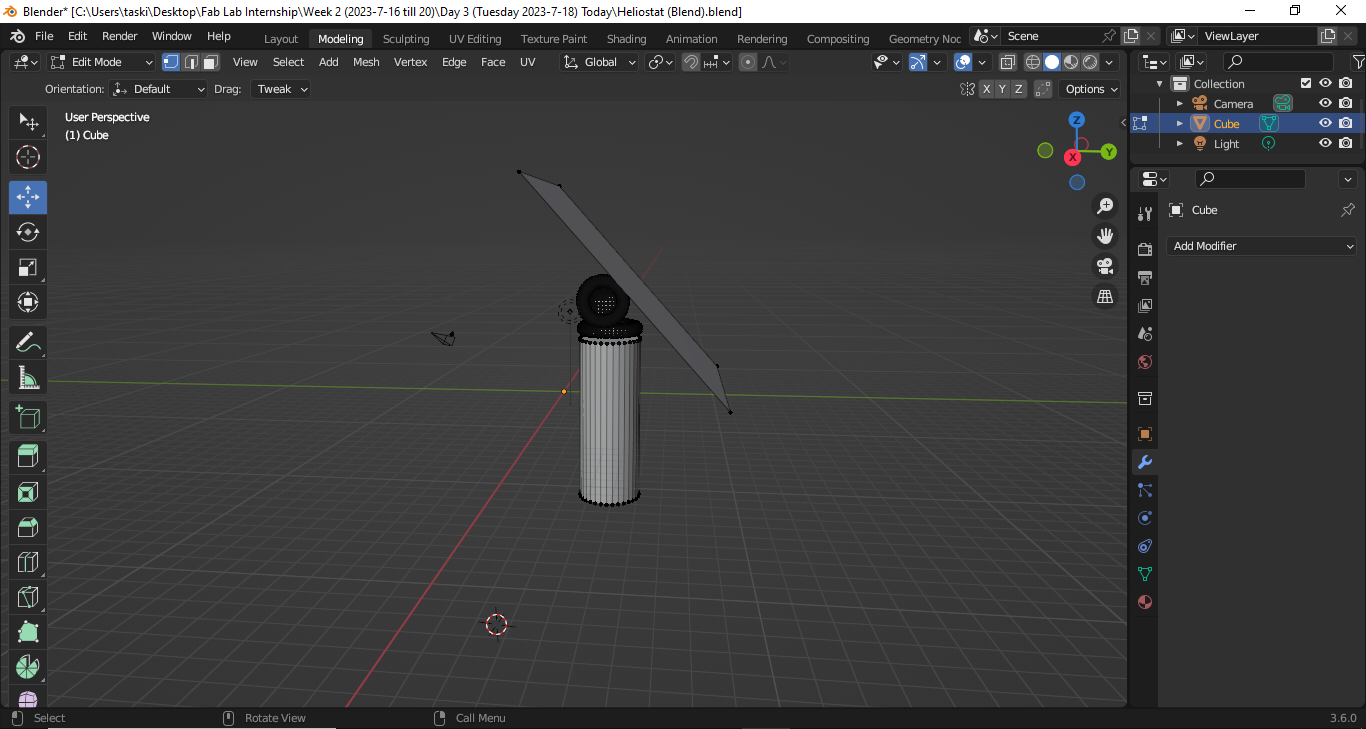Viewport: 1366px width, 729px height.
Task: Toggle X axis mirror button
Action: pyautogui.click(x=986, y=89)
